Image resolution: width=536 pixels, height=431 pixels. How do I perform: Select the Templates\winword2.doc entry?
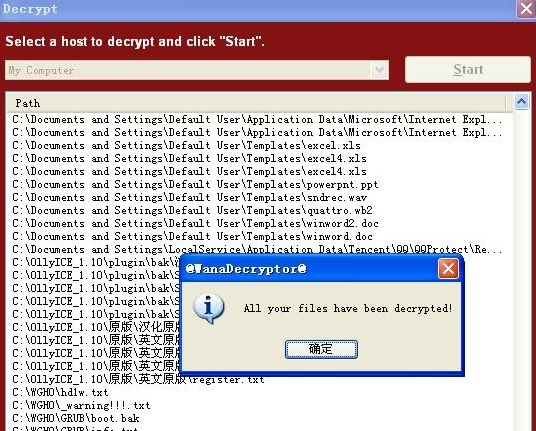[195, 224]
